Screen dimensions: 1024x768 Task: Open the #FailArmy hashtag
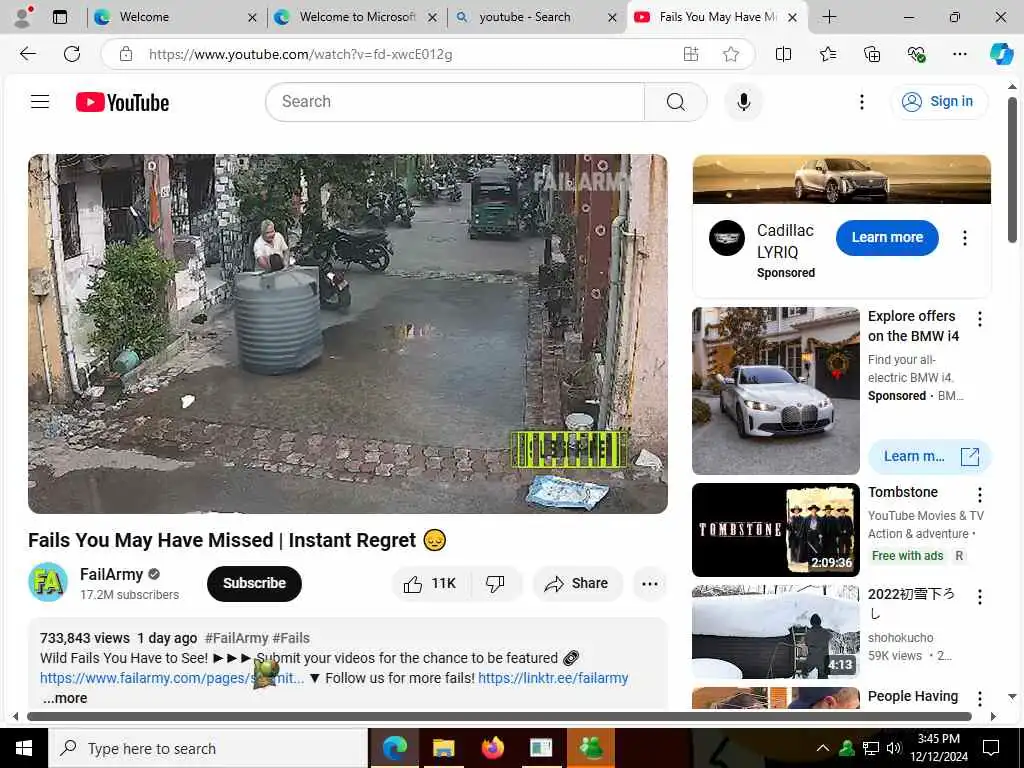click(x=236, y=638)
